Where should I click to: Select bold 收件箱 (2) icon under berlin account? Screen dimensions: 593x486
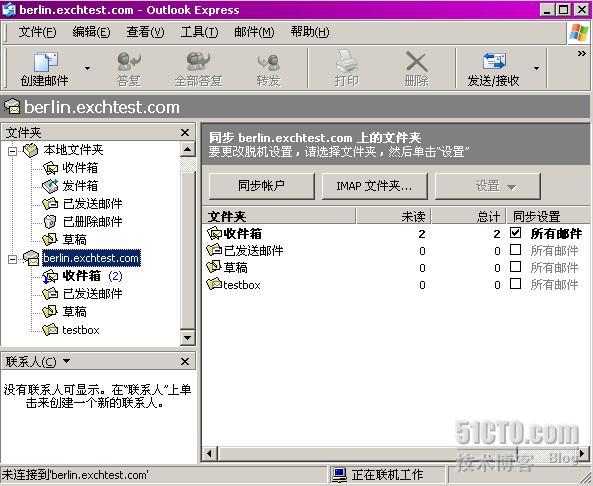(50, 276)
